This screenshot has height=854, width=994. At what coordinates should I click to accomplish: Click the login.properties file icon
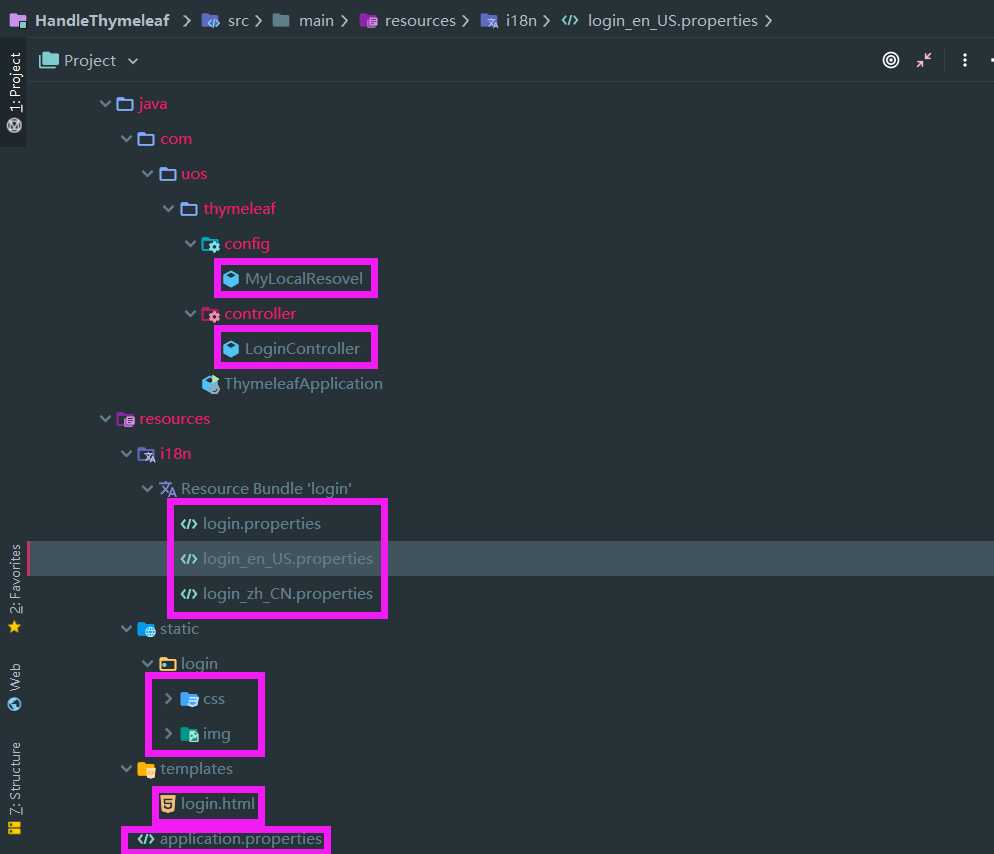point(189,524)
